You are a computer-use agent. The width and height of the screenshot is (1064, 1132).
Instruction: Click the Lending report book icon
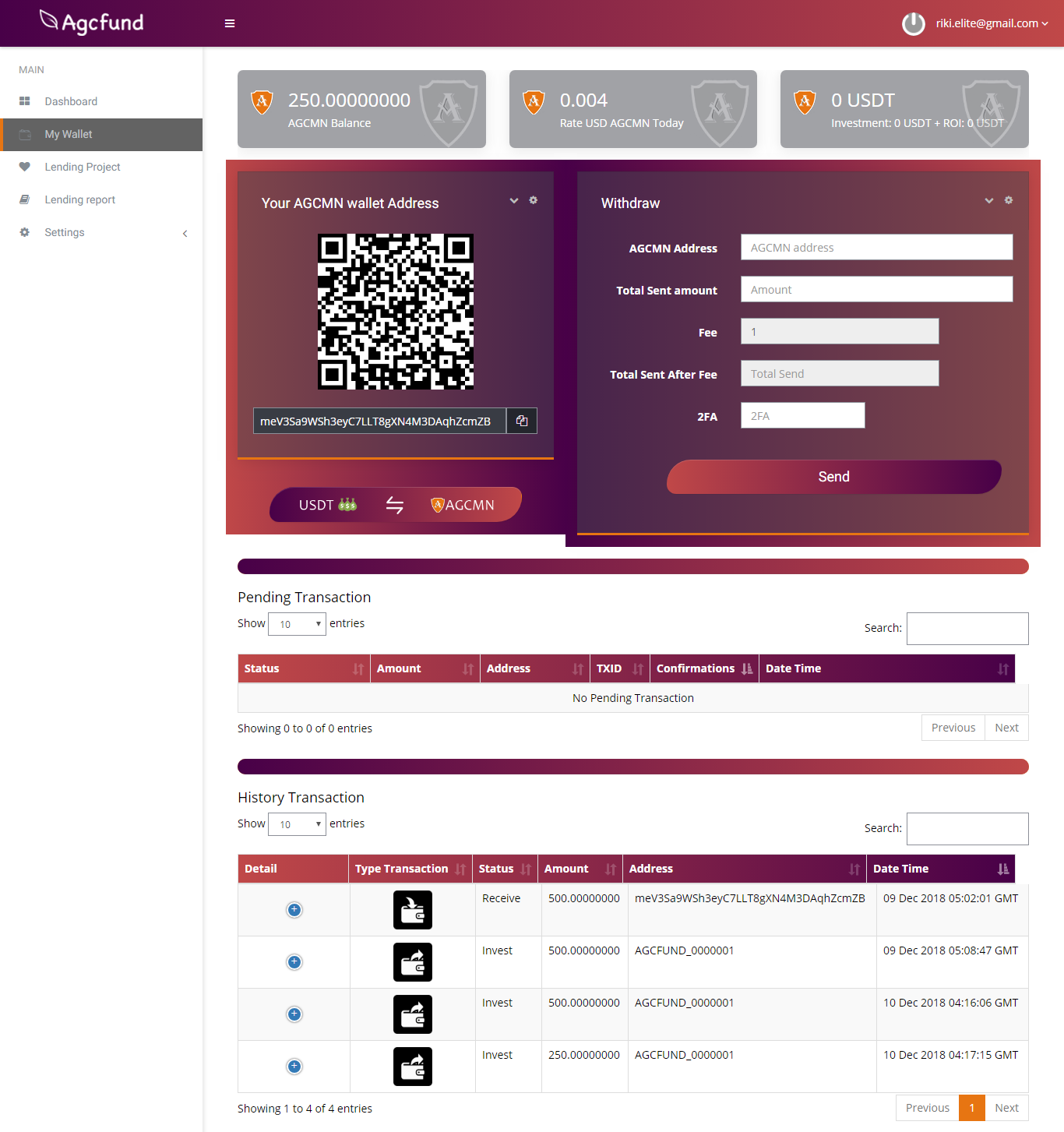25,199
